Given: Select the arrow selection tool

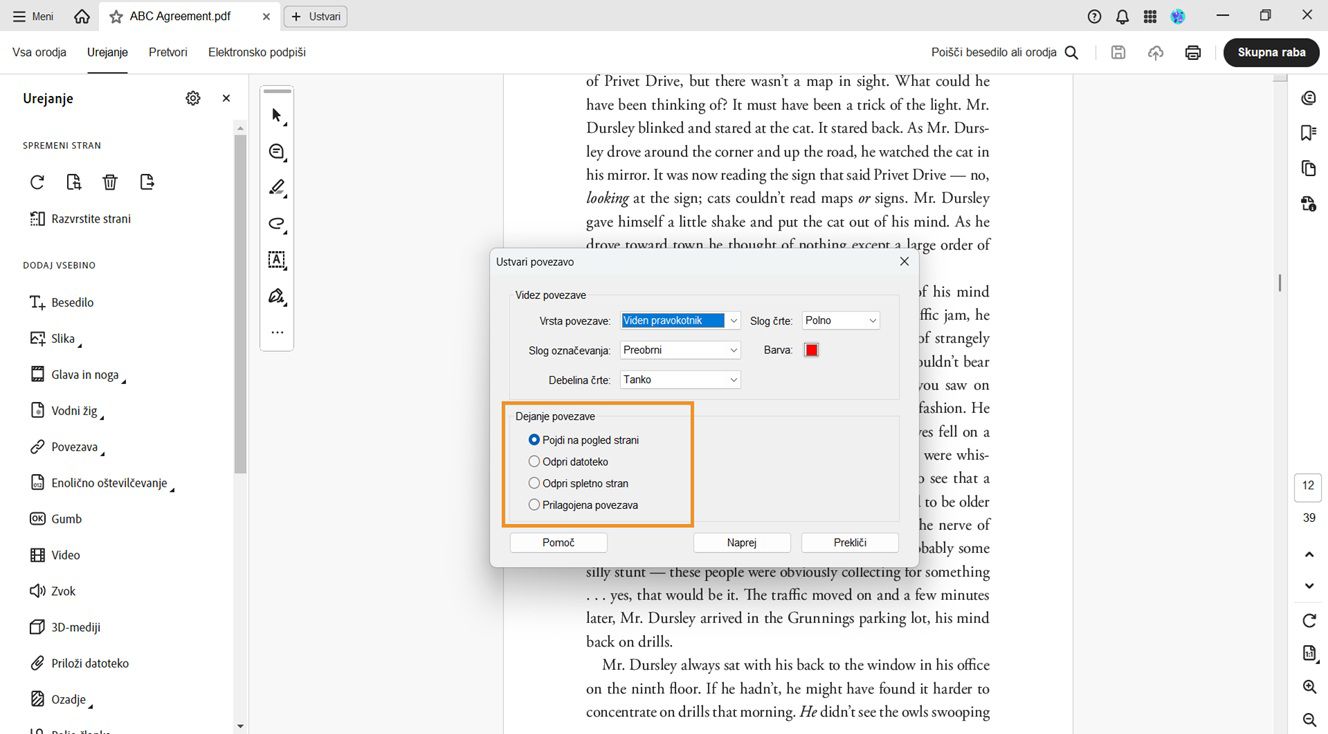Looking at the screenshot, I should pos(277,116).
